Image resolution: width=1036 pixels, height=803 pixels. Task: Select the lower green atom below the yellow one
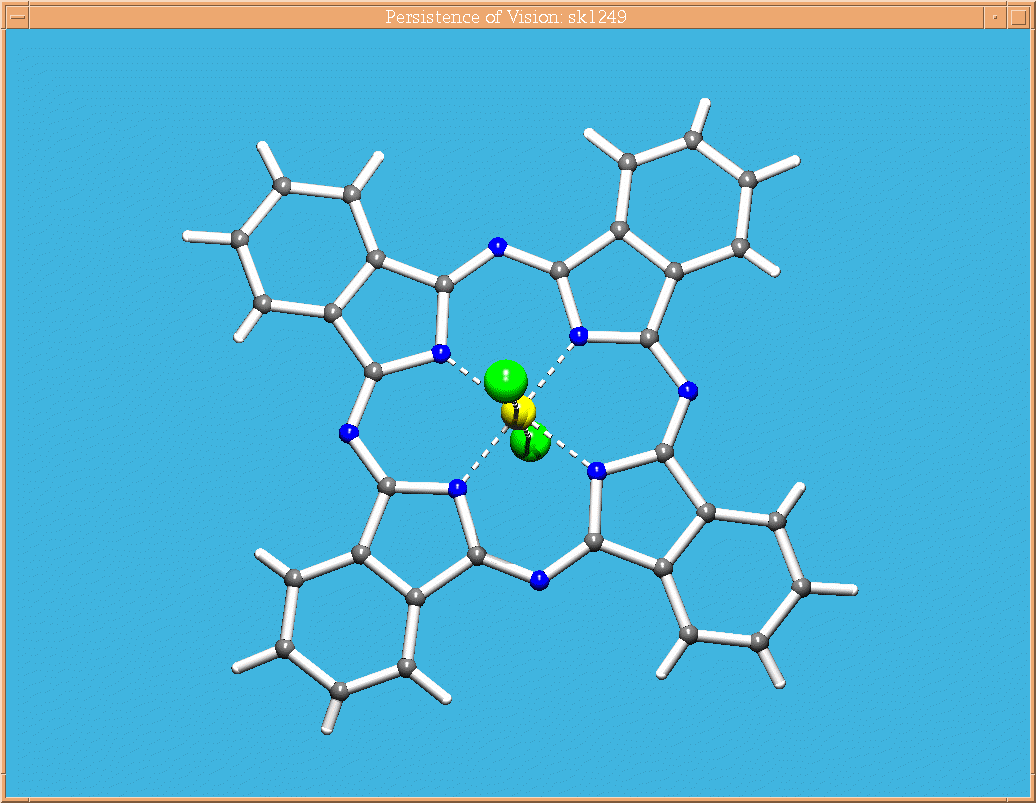[531, 444]
